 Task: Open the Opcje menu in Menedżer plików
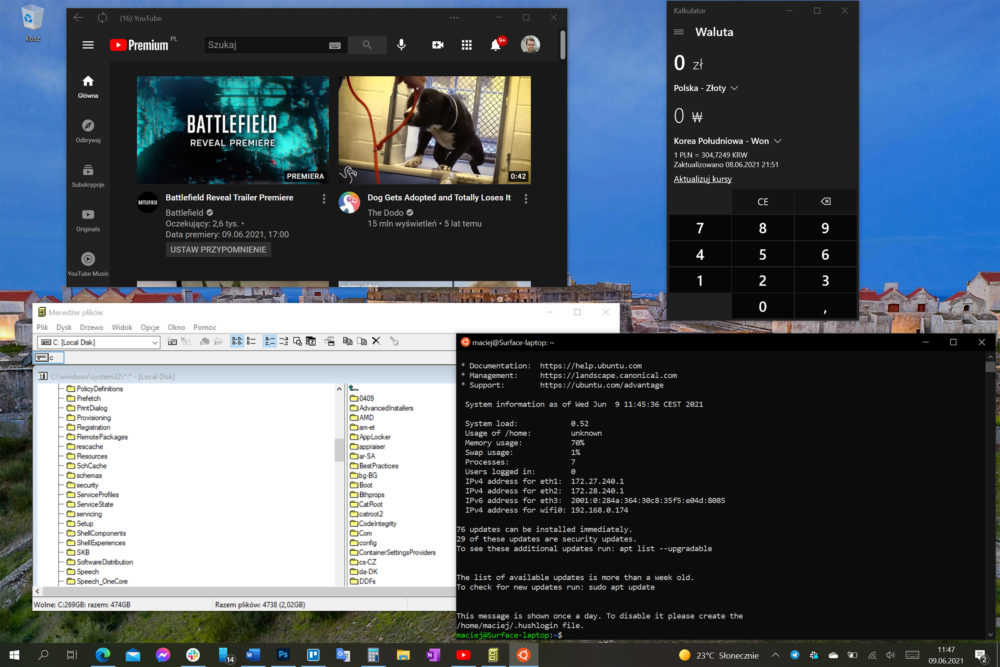[150, 327]
